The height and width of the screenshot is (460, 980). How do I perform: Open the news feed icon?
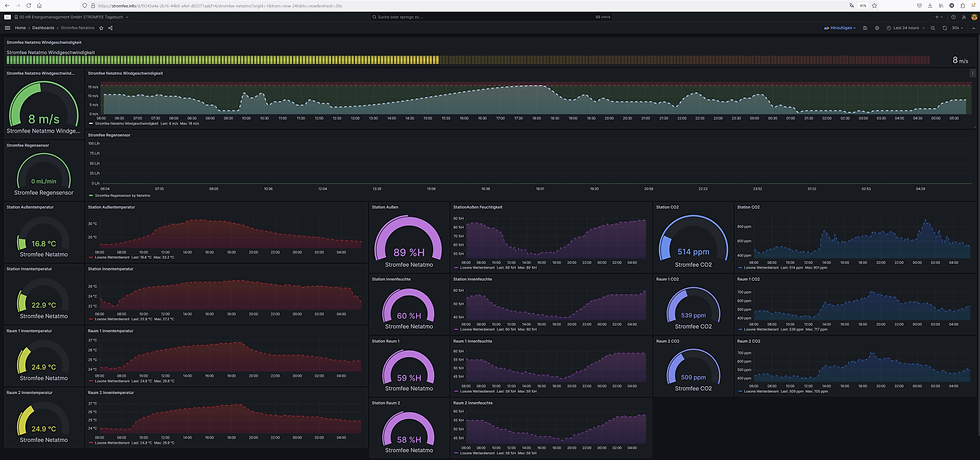coord(962,17)
